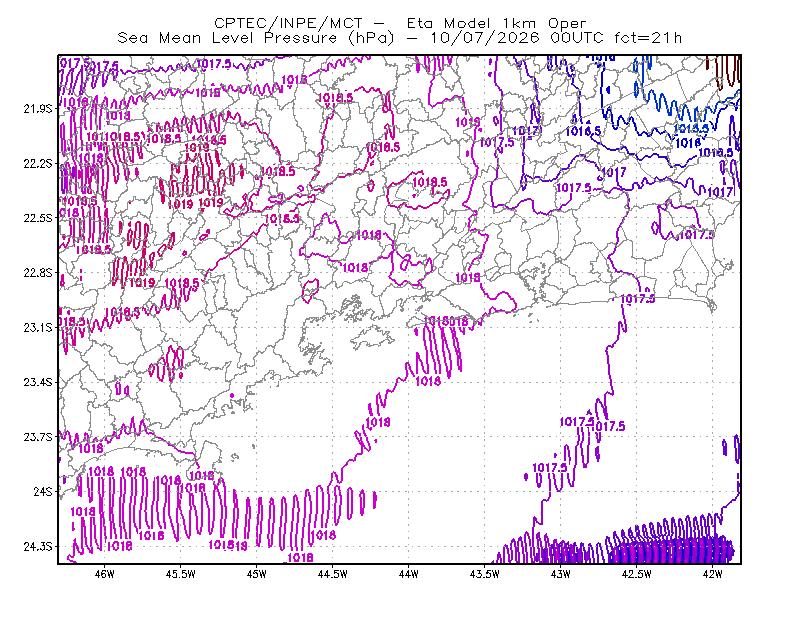800x618 pixels.
Task: Select the '23.7S' latitude axis label
Action: coord(38,437)
